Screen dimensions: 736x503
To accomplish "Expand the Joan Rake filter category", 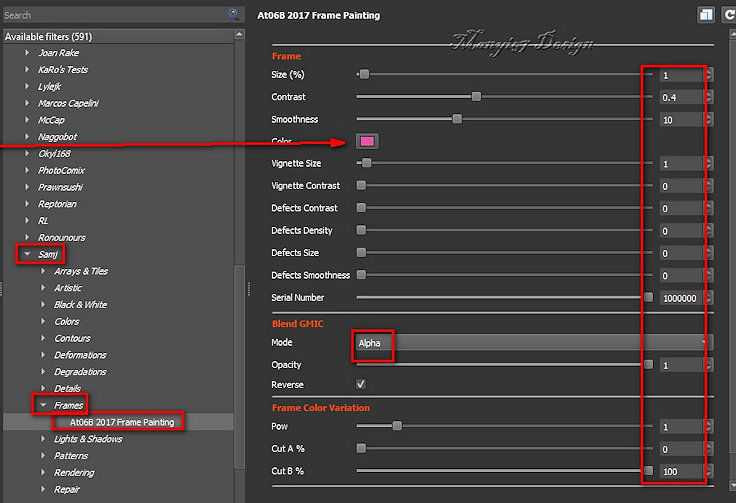I will (28, 52).
